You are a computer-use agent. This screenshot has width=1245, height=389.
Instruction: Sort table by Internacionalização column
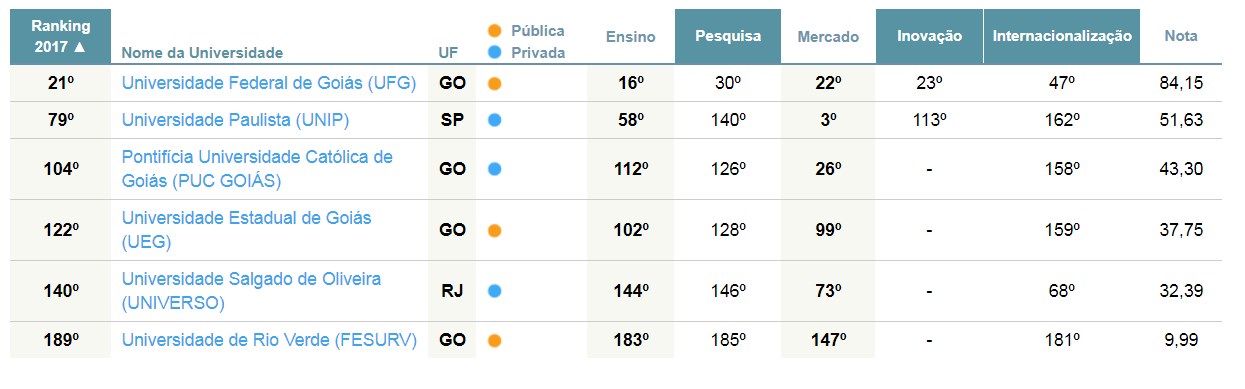(1062, 36)
